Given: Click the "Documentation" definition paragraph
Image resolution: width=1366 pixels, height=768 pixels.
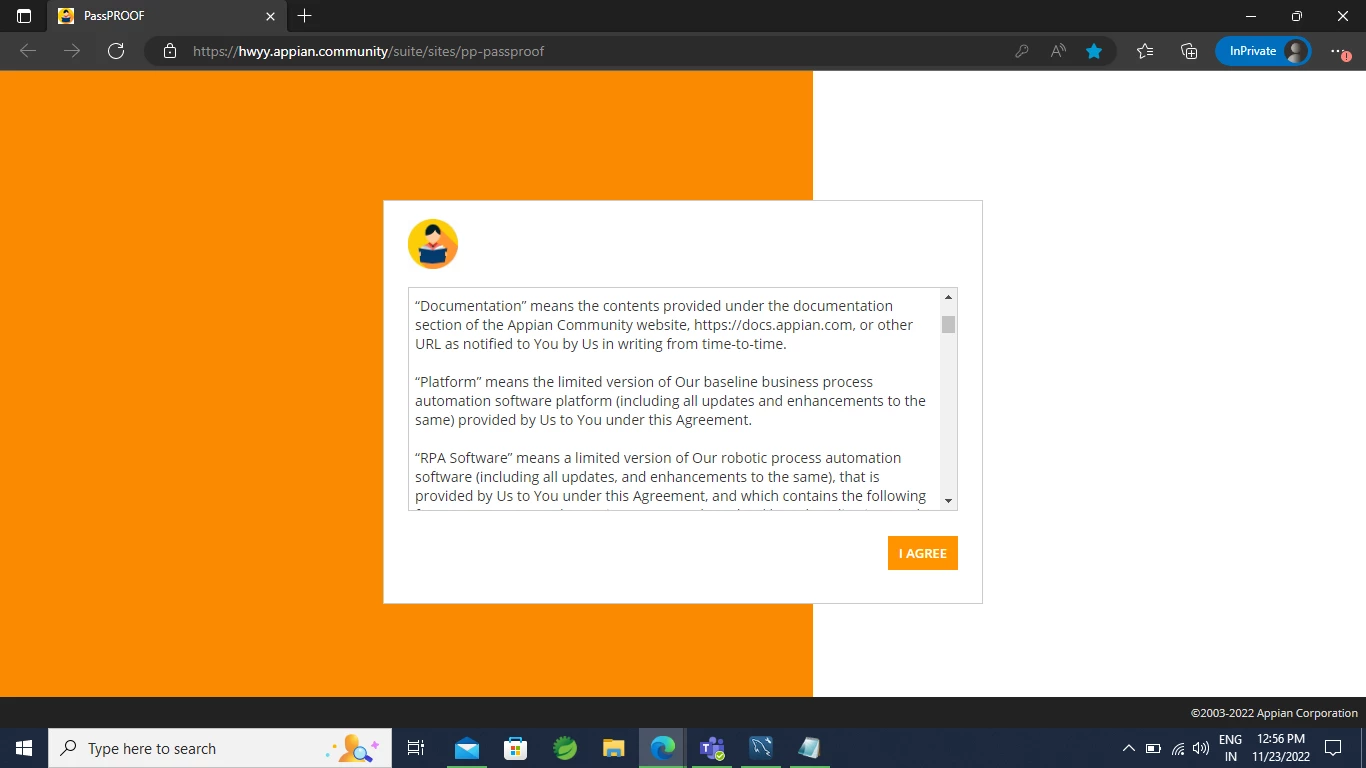Looking at the screenshot, I should [x=664, y=325].
